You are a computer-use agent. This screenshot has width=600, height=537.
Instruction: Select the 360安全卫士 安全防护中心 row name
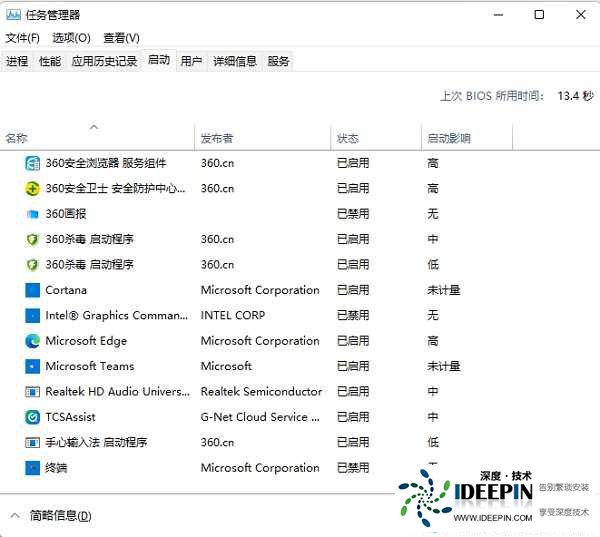(x=115, y=189)
